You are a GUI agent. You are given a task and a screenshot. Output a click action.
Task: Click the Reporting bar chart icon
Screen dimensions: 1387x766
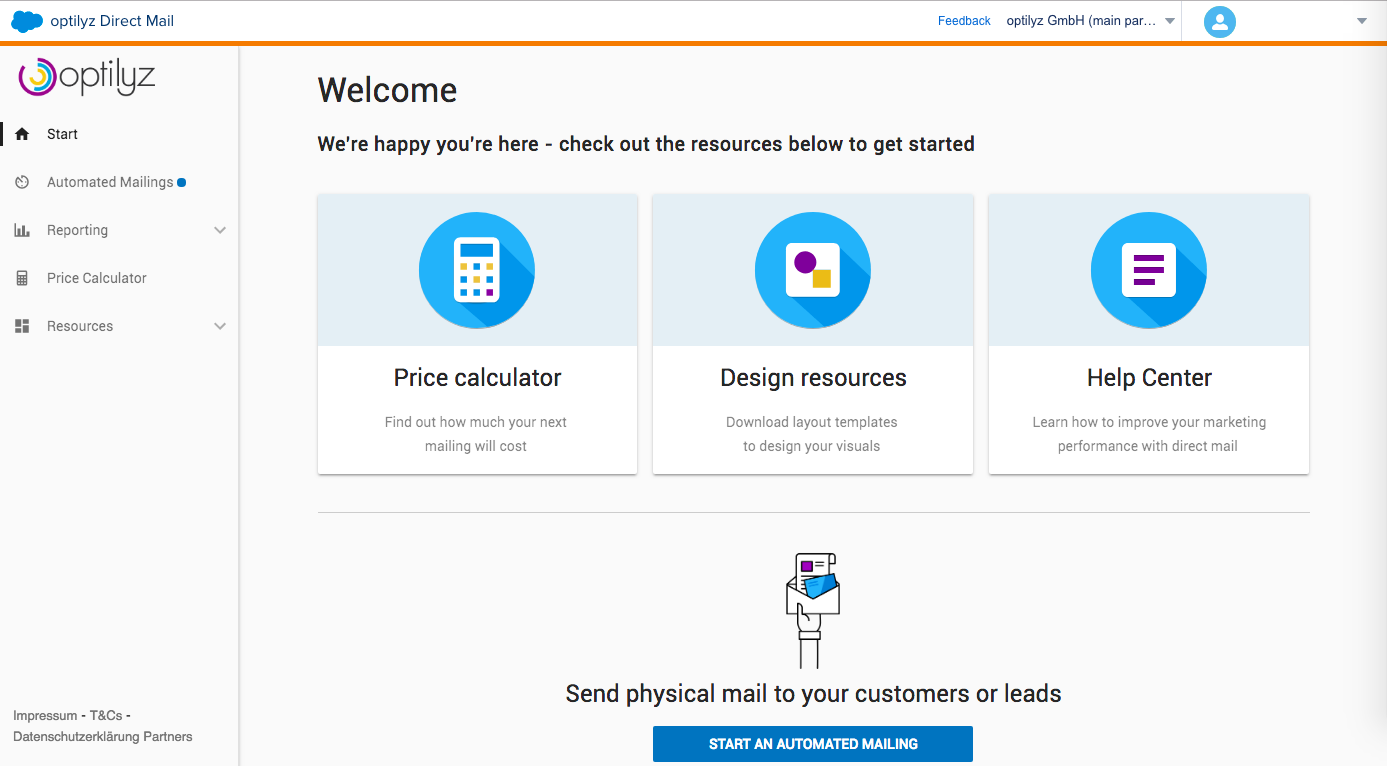pos(22,230)
